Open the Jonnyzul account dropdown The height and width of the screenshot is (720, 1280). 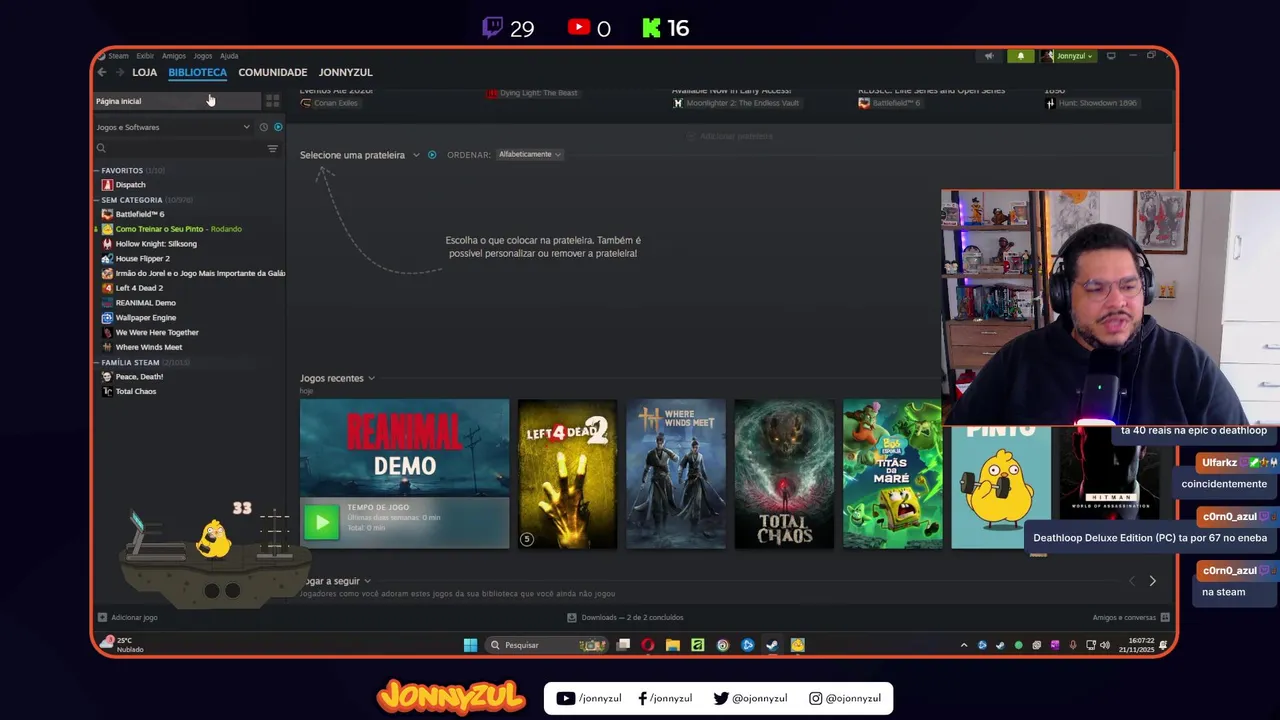point(1069,56)
